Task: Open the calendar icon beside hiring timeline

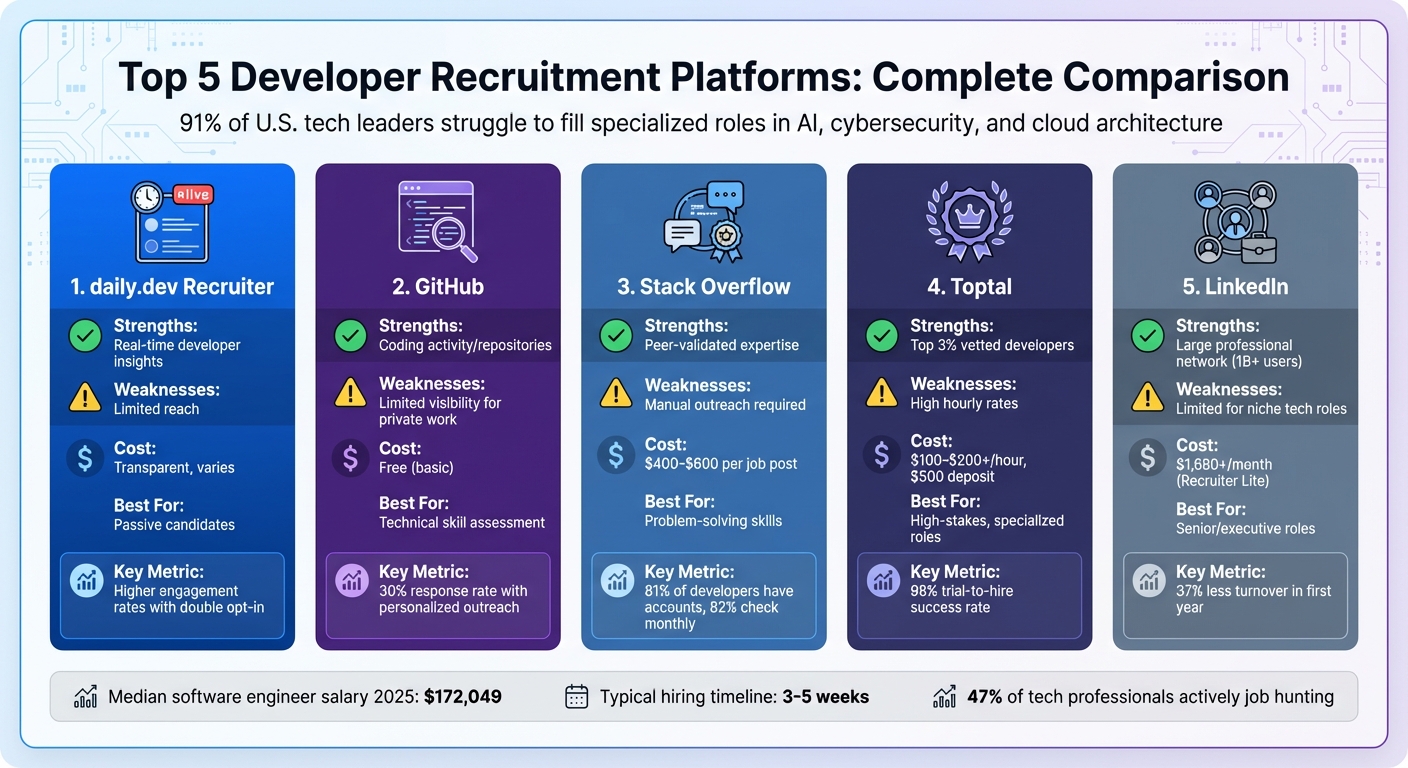Action: click(575, 696)
